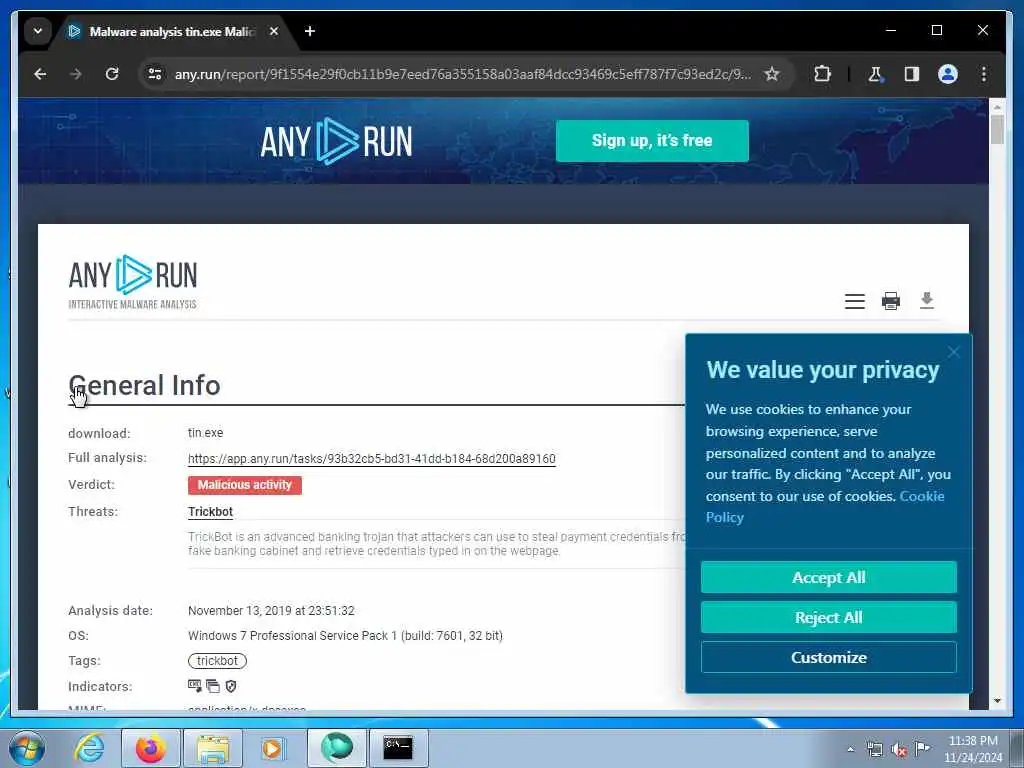Go back to the previous page
Image resolution: width=1024 pixels, height=768 pixels.
click(40, 74)
